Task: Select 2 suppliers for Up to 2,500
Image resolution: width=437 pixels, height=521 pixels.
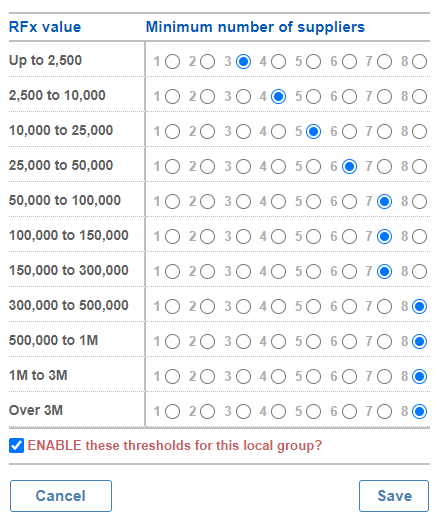Action: pyautogui.click(x=207, y=62)
